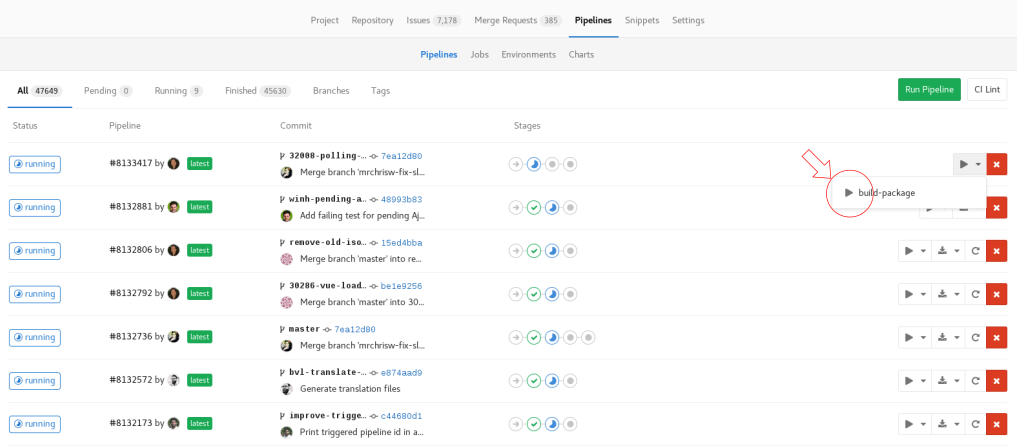Open artifacts download dropdown for pipeline #8132792

(x=947, y=294)
